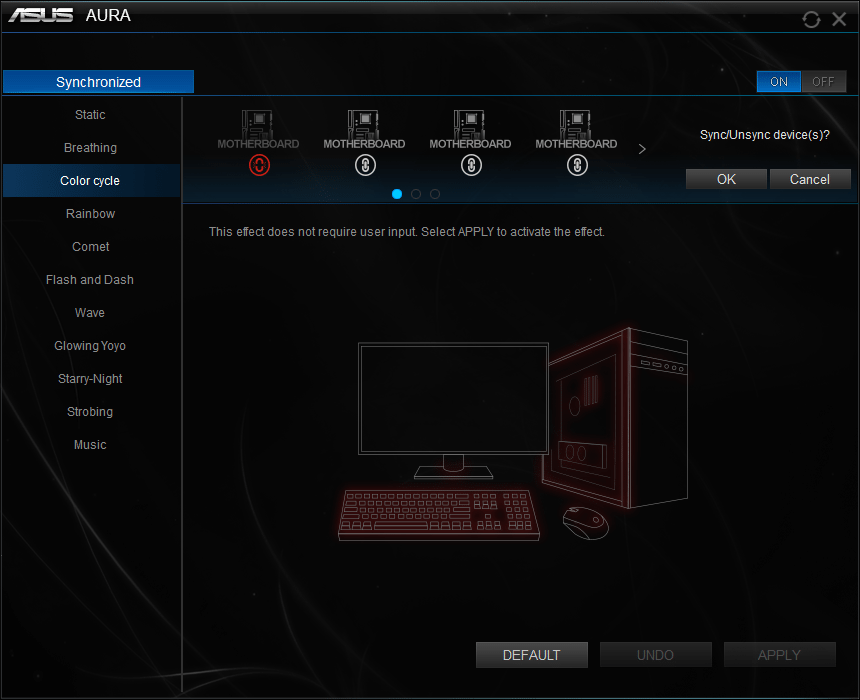Choose the Wave effect

pyautogui.click(x=90, y=312)
